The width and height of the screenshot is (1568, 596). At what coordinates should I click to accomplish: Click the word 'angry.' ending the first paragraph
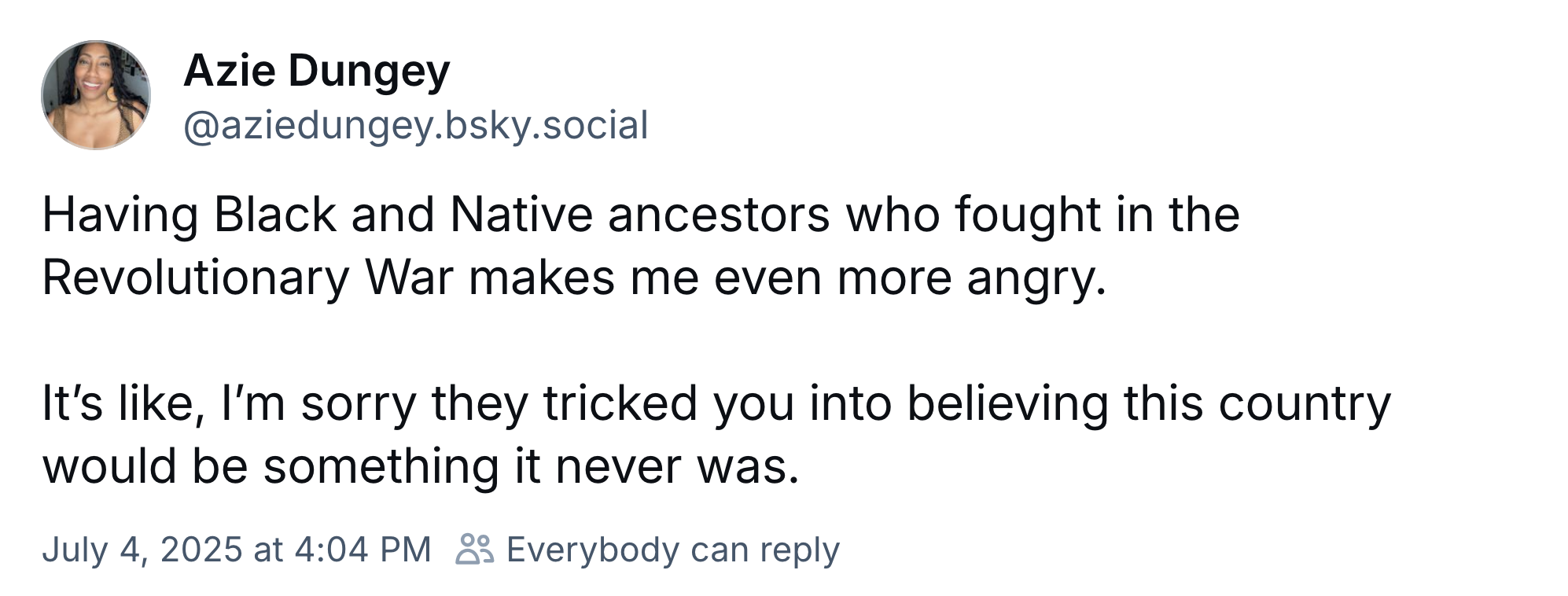1036,279
